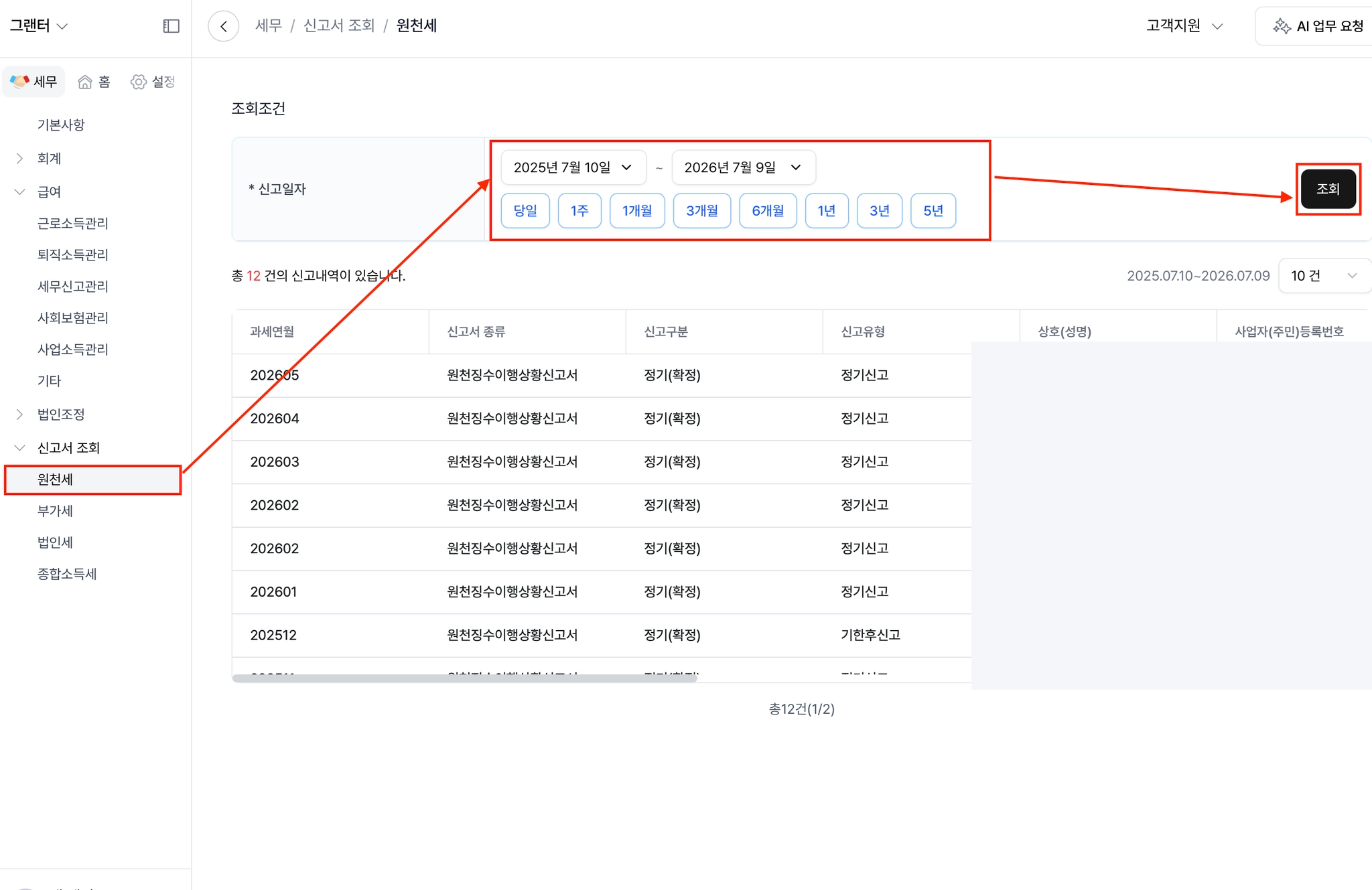The image size is (1372, 890).
Task: Open the 설정 gear settings tab
Action: click(x=153, y=82)
